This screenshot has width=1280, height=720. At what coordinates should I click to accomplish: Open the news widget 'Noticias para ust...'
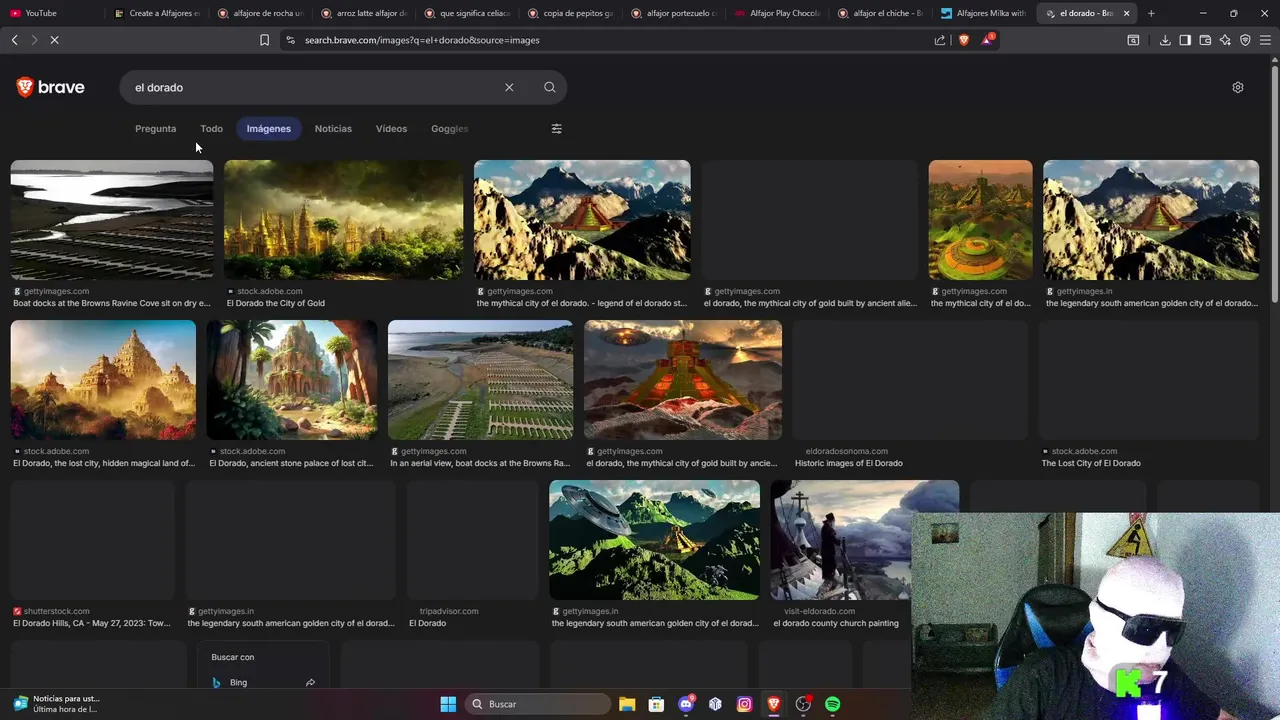tap(55, 704)
